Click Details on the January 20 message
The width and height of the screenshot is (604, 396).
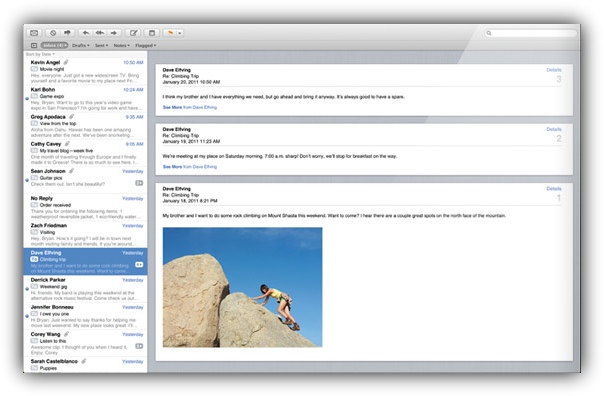[554, 70]
